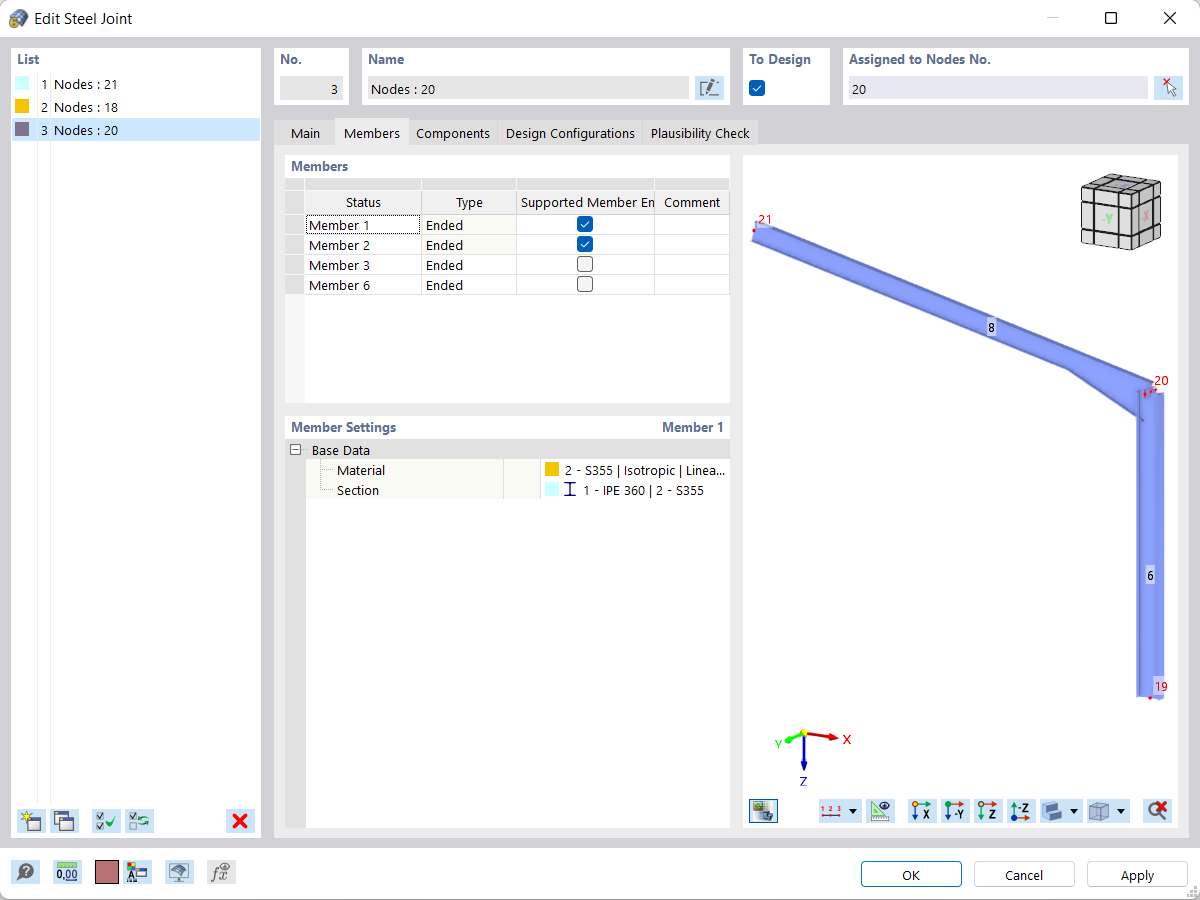Screen dimensions: 1200x900
Task: Click the Section row label
Action: (x=358, y=490)
